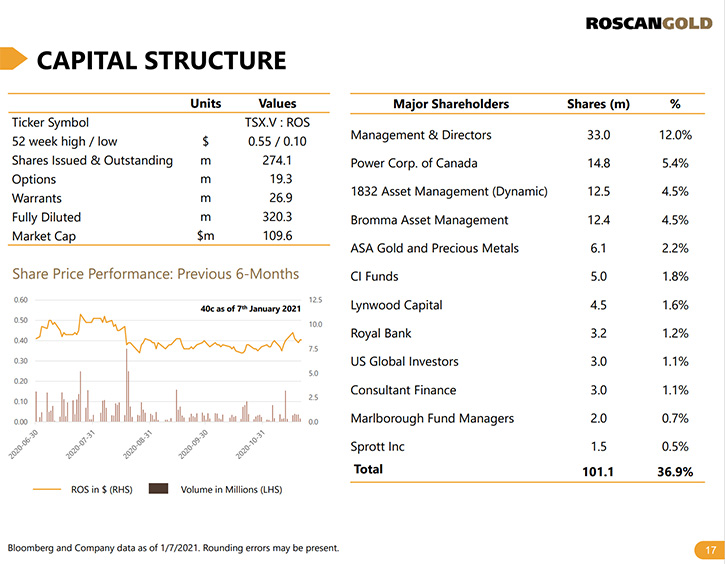Click the 101.1 total shares value
The image size is (725, 564).
[x=598, y=472]
